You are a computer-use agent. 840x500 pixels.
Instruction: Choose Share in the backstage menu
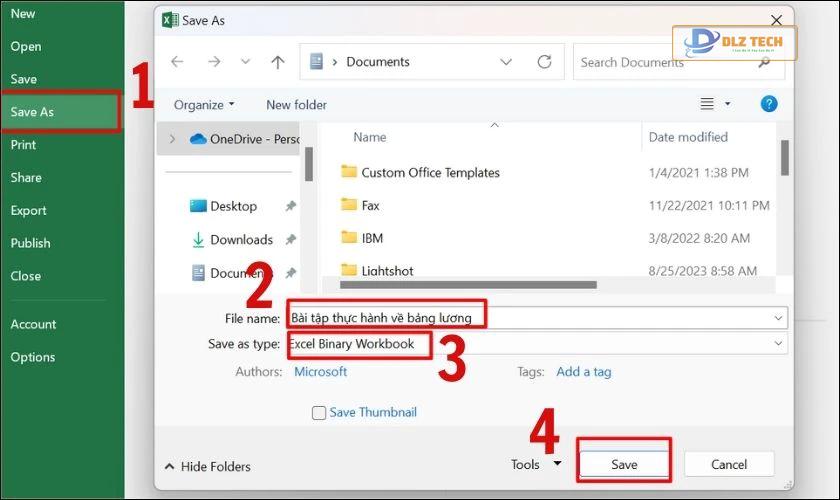tap(26, 177)
